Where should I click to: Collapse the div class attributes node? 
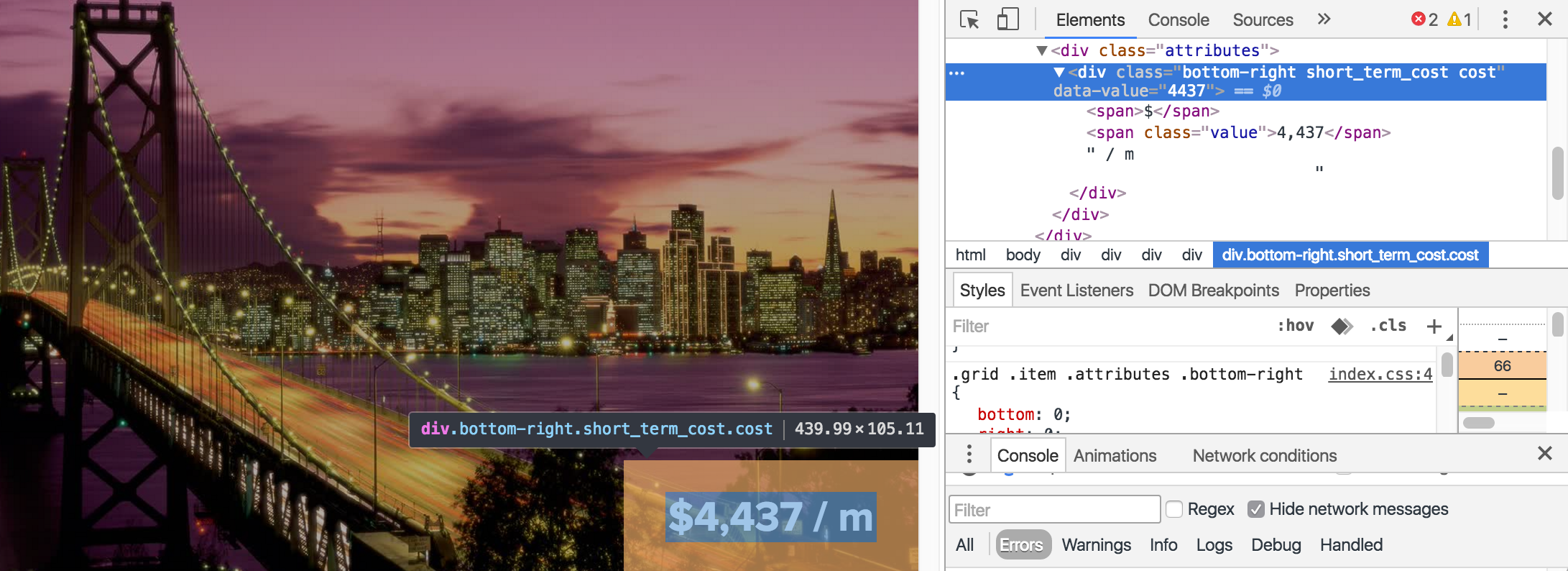[x=1041, y=50]
